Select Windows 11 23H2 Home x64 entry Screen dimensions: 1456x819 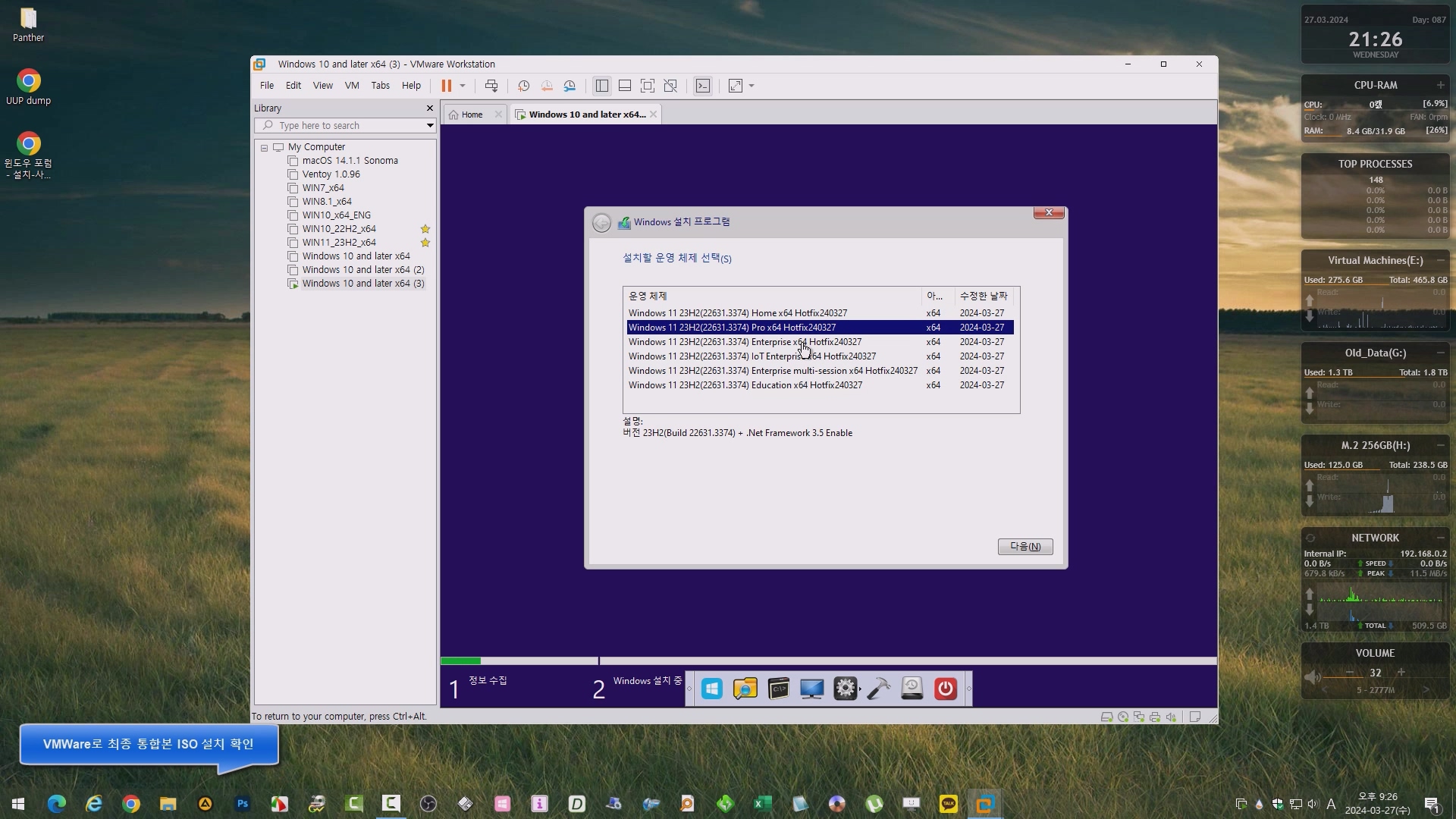738,313
